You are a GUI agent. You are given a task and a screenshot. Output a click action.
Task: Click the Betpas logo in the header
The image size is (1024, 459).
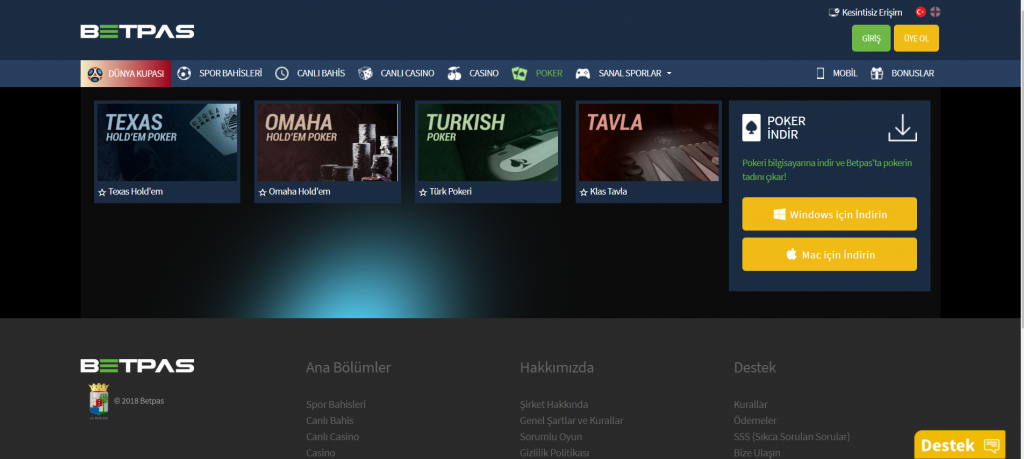coord(137,32)
